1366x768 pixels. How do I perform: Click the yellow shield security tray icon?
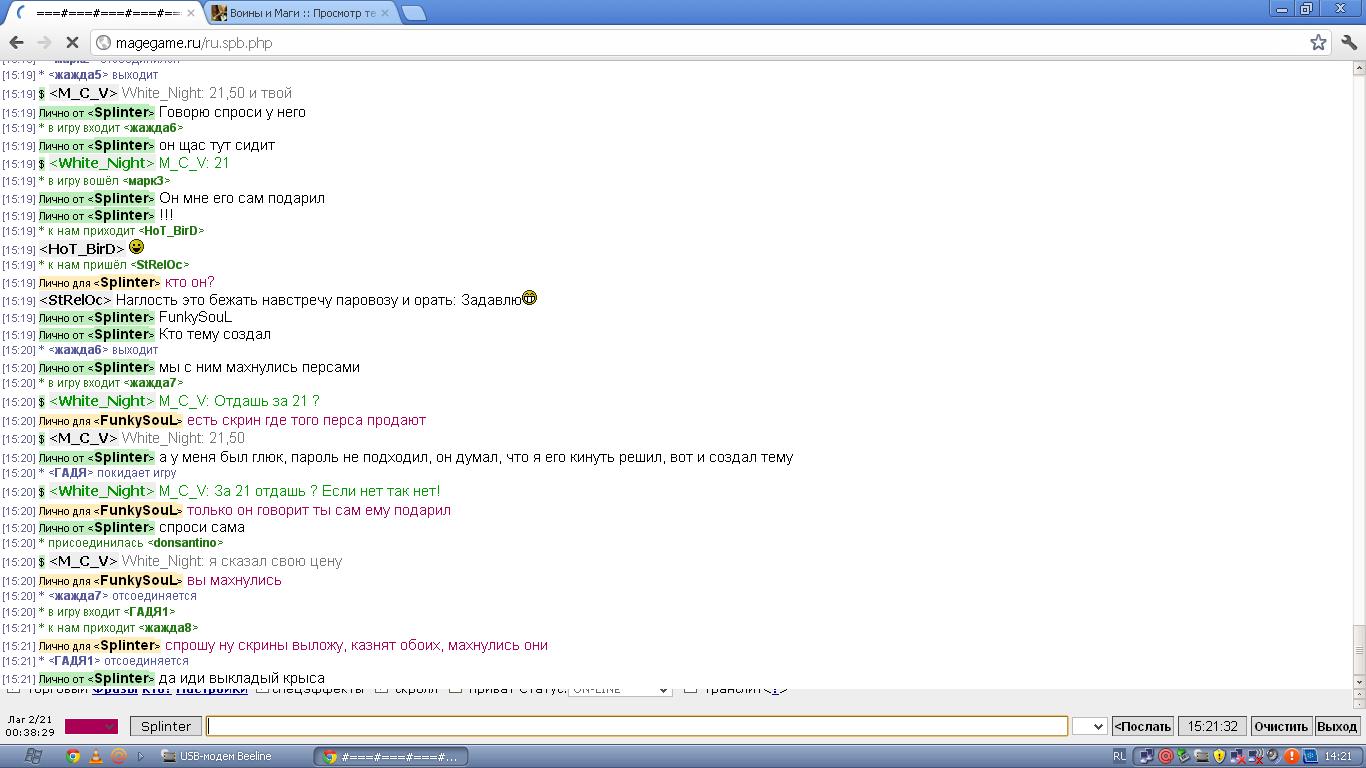click(1219, 757)
